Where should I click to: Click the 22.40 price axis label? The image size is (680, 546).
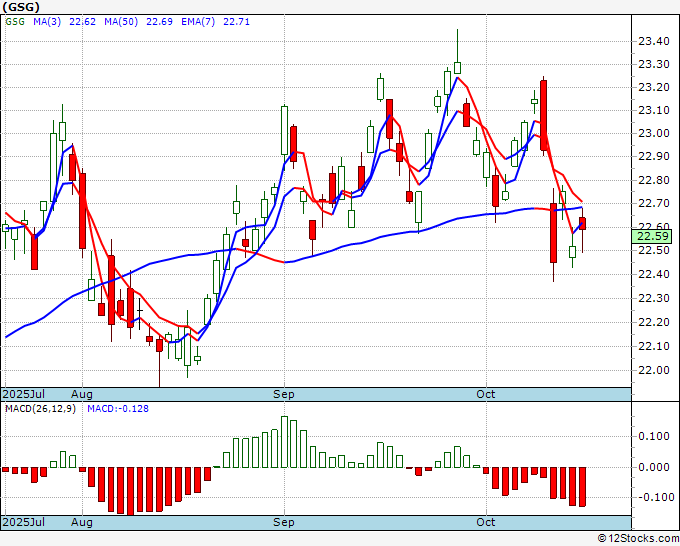click(654, 275)
